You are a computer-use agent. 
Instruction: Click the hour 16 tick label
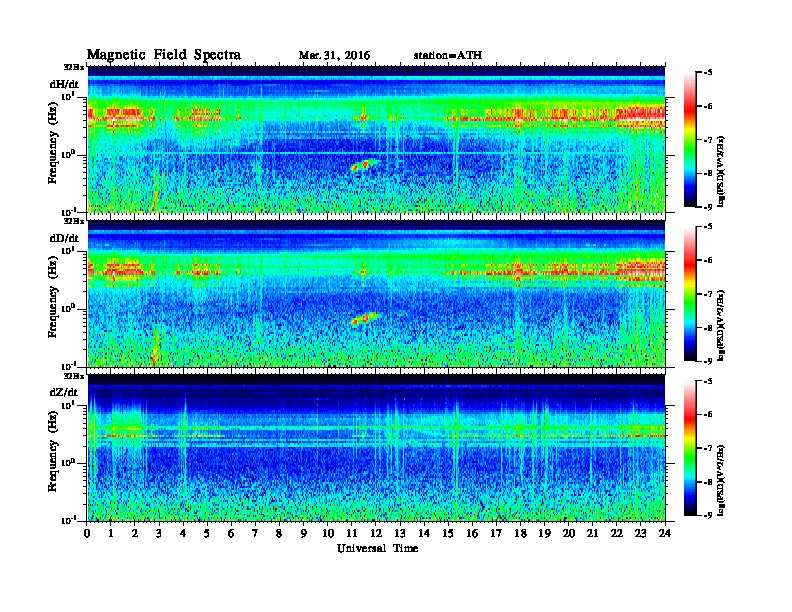[472, 534]
